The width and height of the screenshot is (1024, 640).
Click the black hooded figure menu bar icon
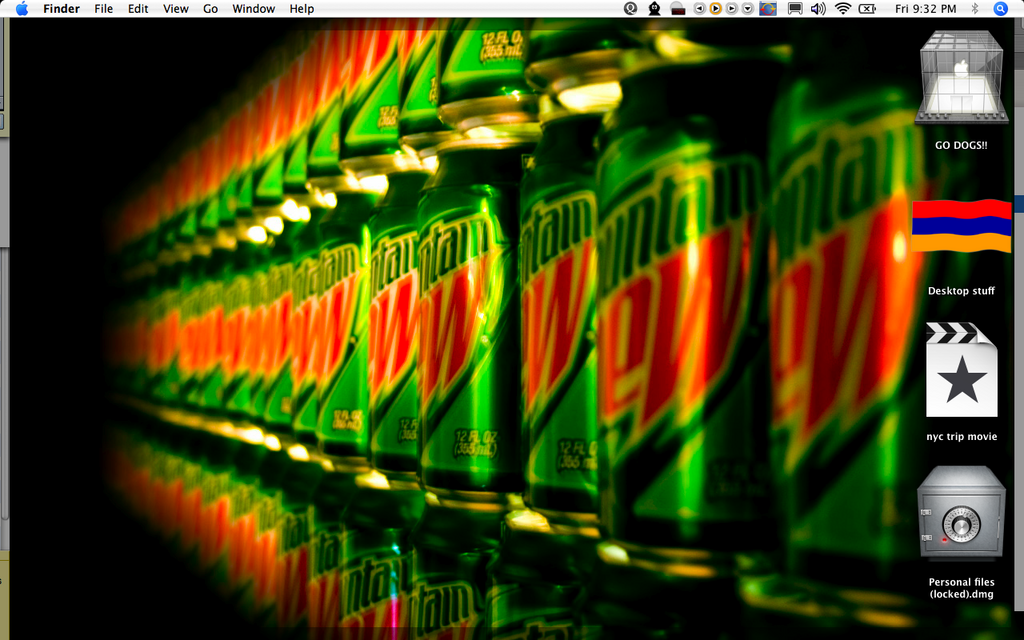[654, 8]
